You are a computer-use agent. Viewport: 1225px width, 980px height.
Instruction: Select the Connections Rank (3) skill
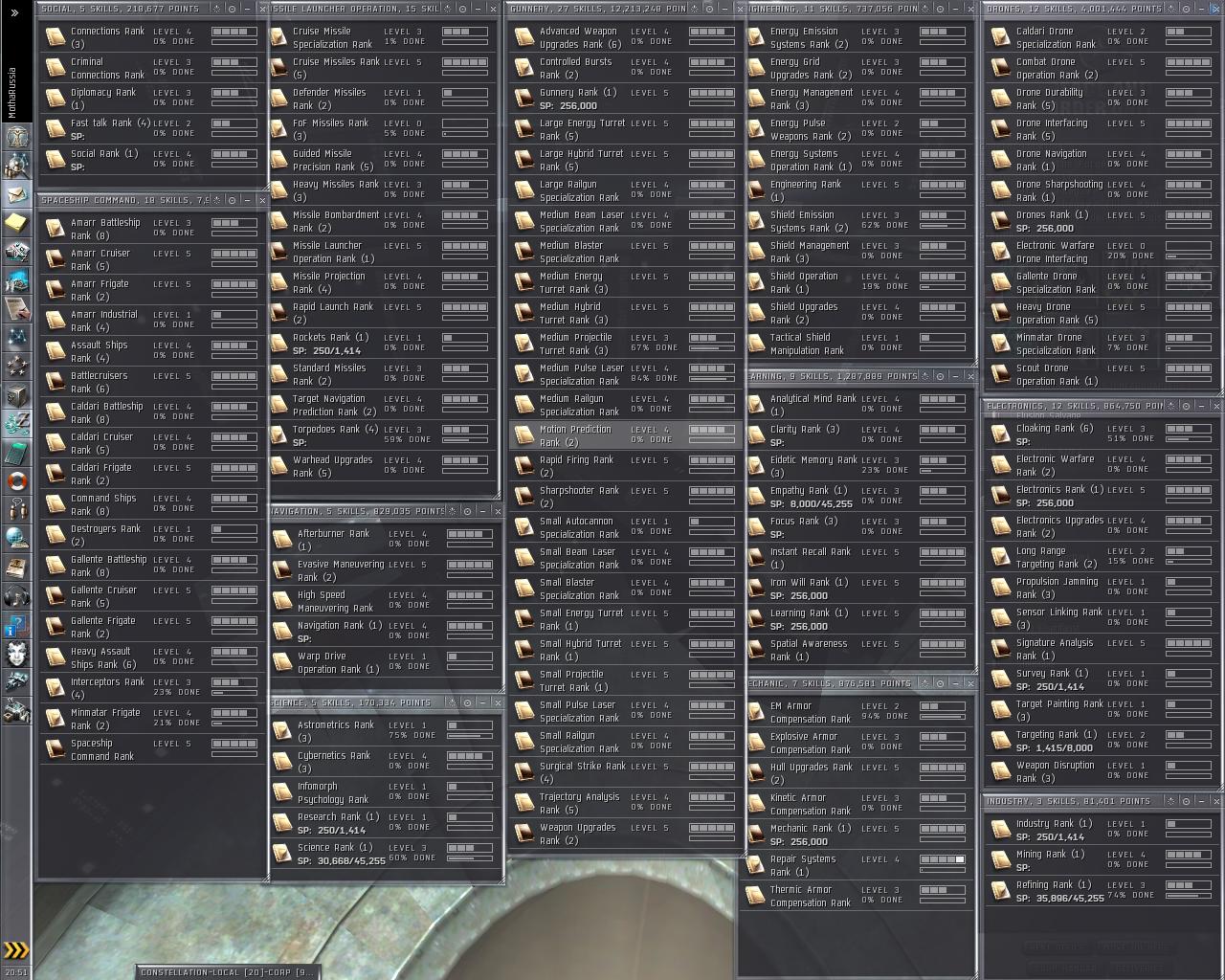click(x=151, y=37)
